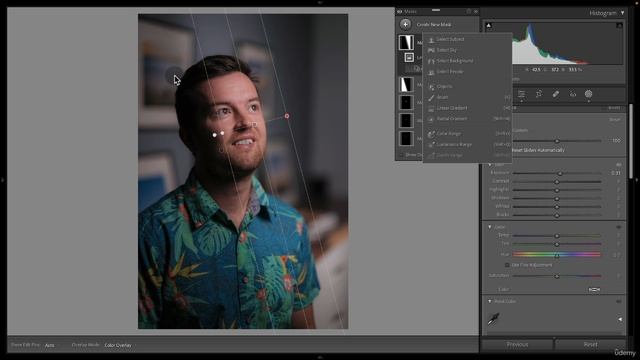Choose Select Sky from the mask menu
This screenshot has width=640, height=360.
click(467, 50)
